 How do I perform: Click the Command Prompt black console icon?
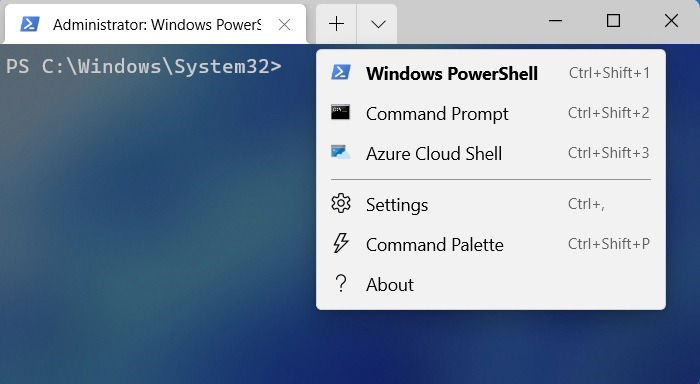click(340, 113)
